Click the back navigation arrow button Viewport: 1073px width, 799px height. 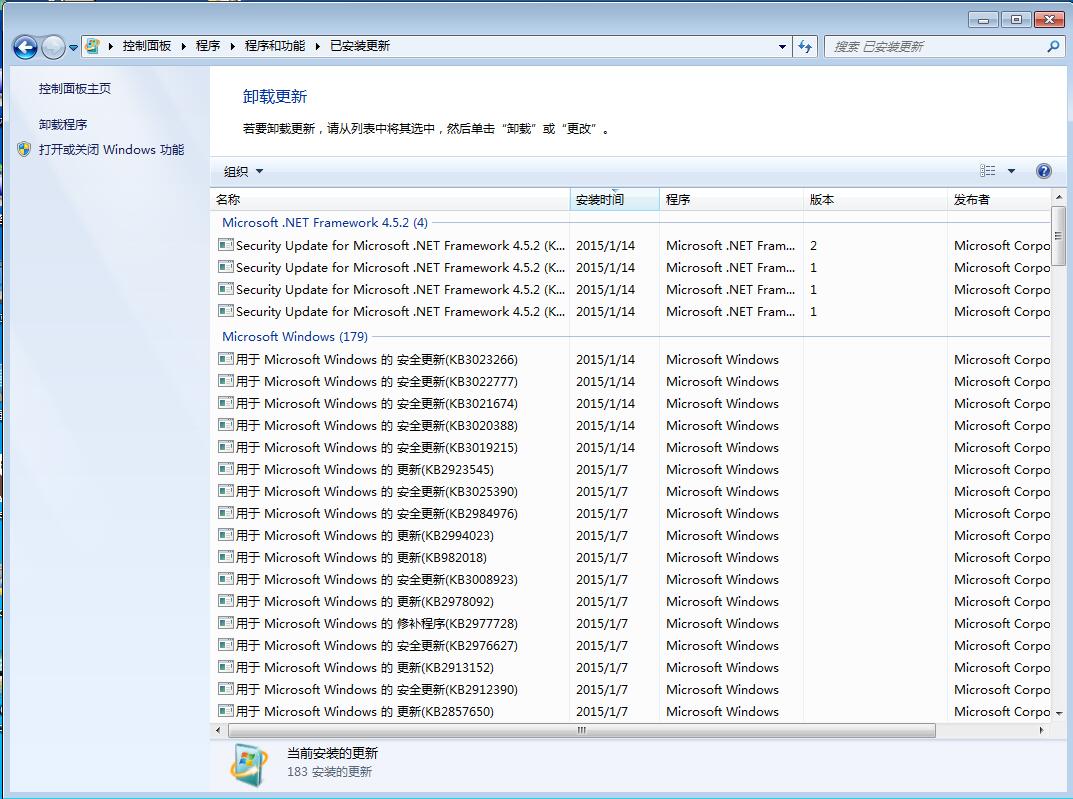pos(25,46)
